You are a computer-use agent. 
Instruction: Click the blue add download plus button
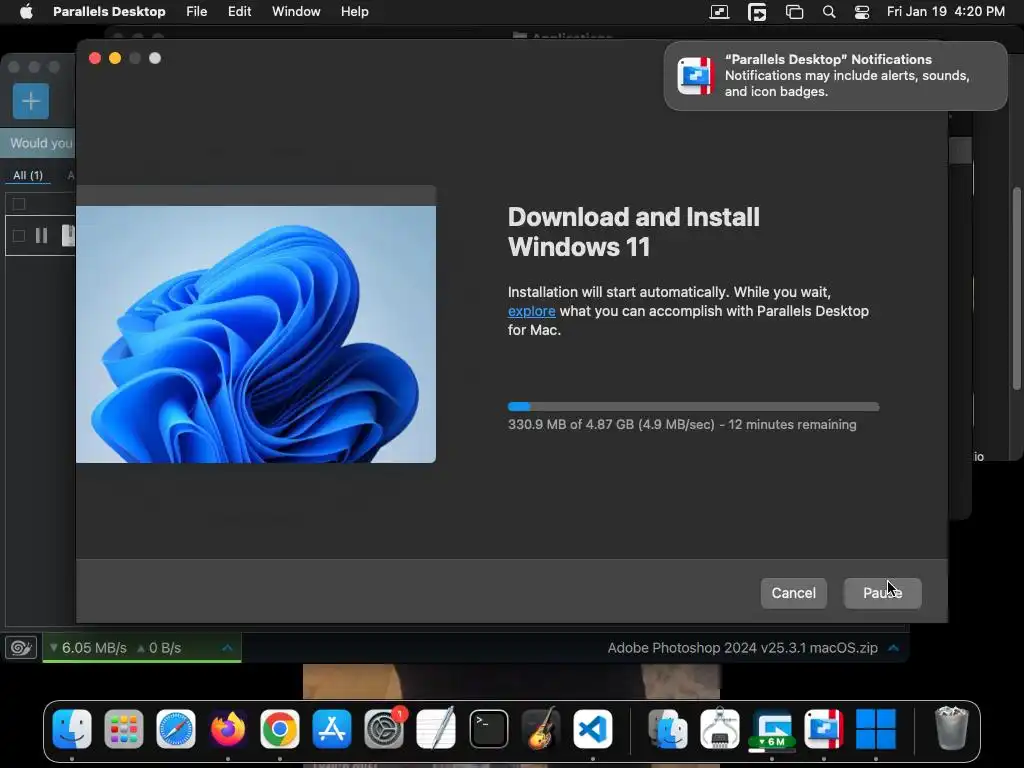point(31,101)
